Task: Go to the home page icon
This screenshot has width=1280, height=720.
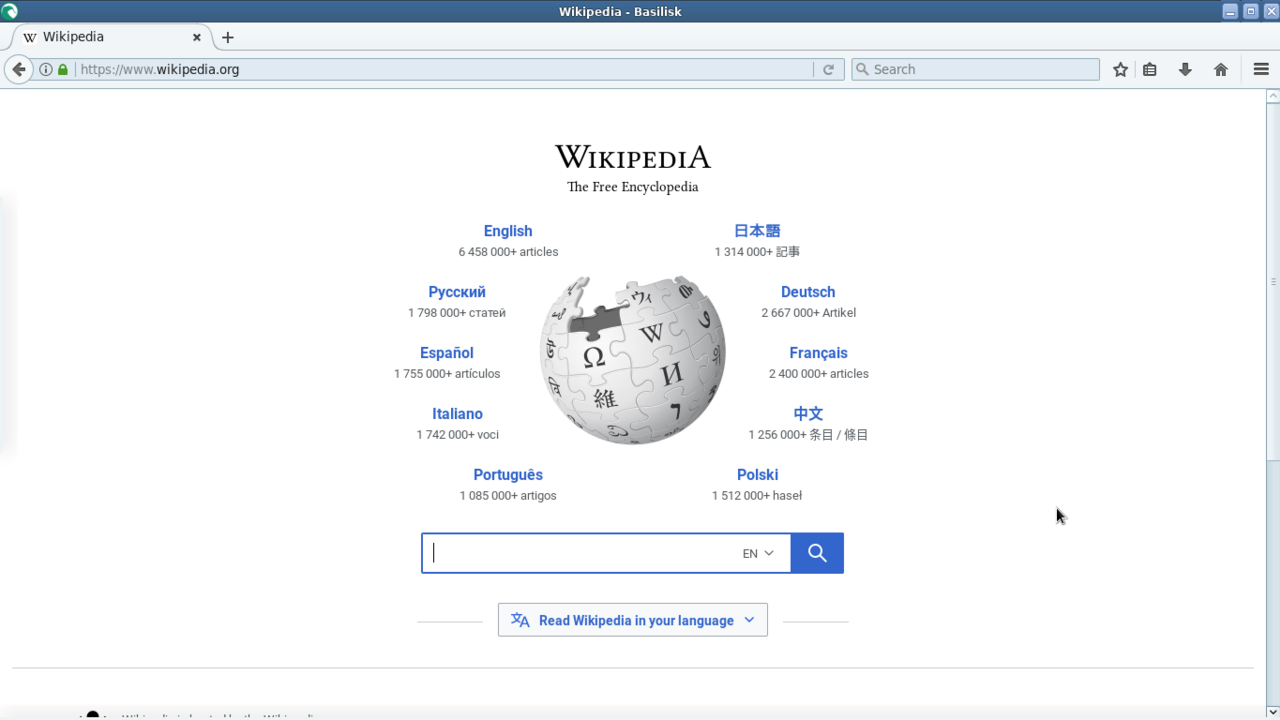Action: click(1221, 69)
